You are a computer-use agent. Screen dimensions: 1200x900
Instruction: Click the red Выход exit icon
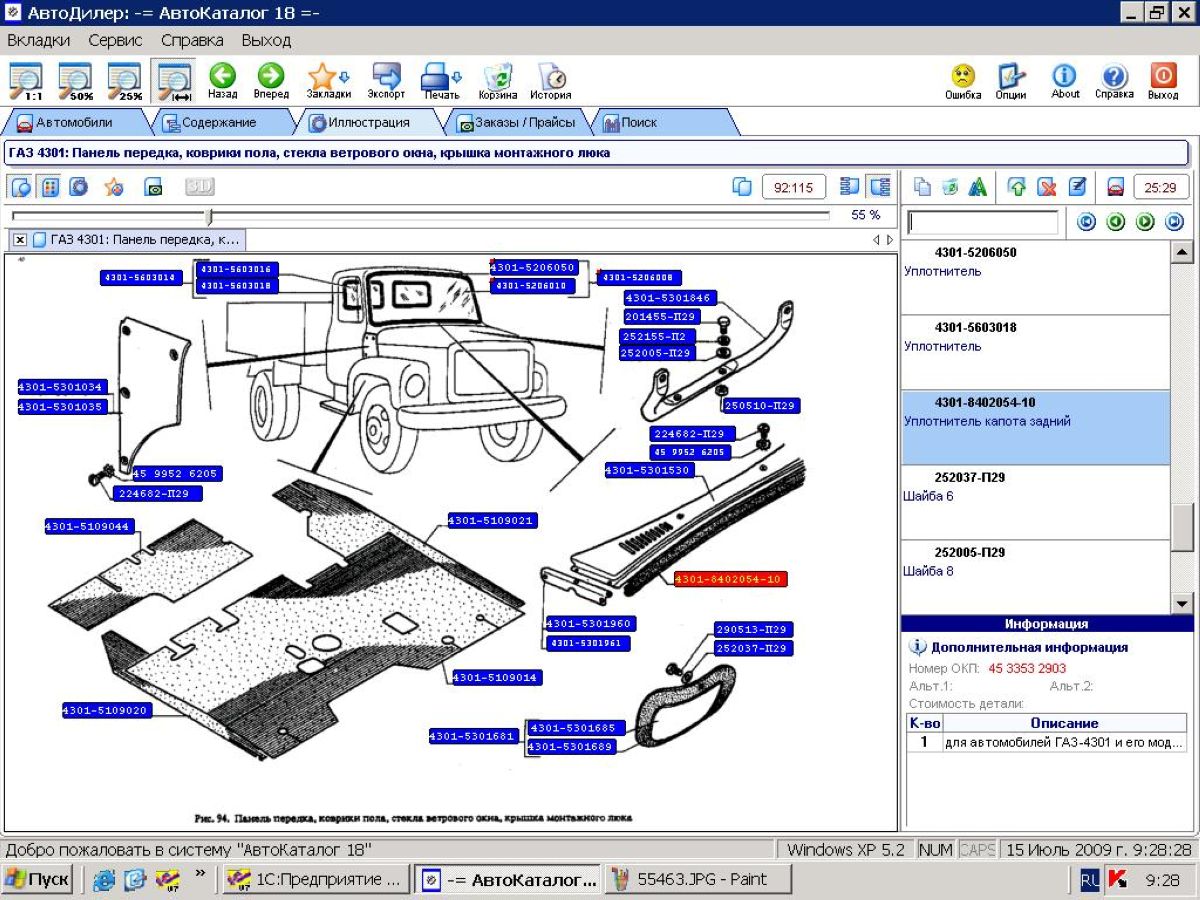1163,80
